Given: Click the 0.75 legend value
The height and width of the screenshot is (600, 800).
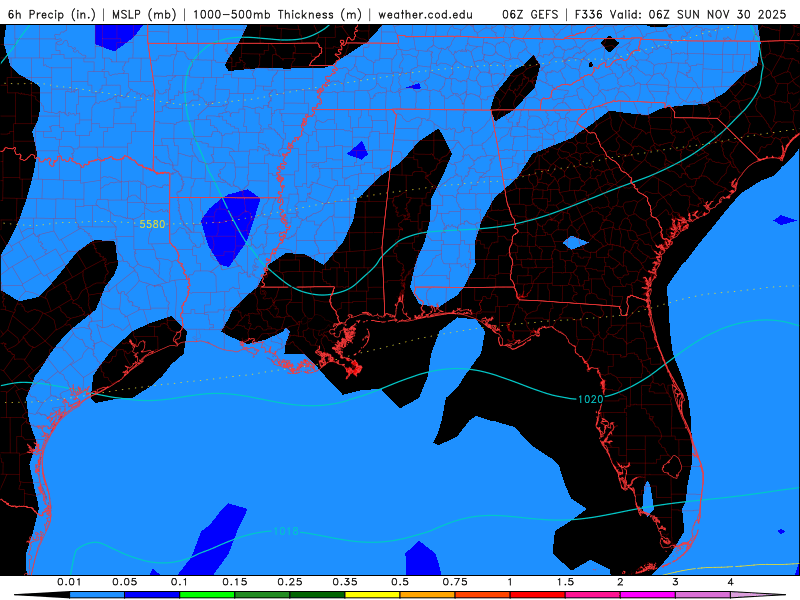Looking at the screenshot, I should (x=455, y=582).
